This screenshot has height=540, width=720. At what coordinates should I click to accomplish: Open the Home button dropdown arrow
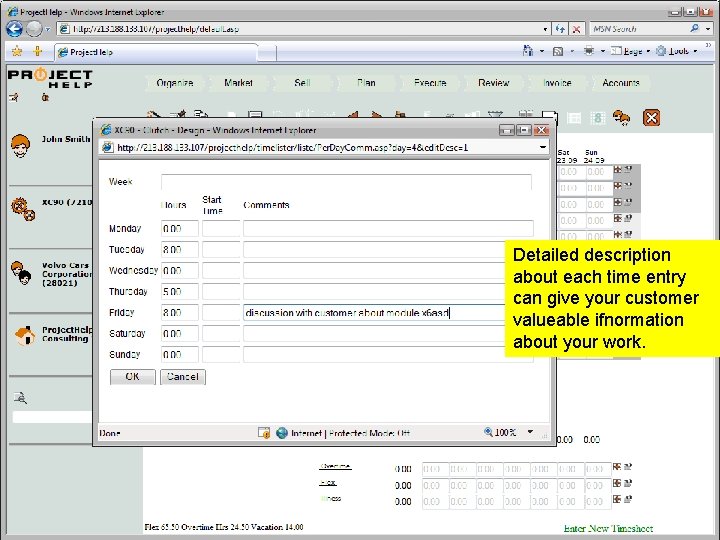(542, 51)
